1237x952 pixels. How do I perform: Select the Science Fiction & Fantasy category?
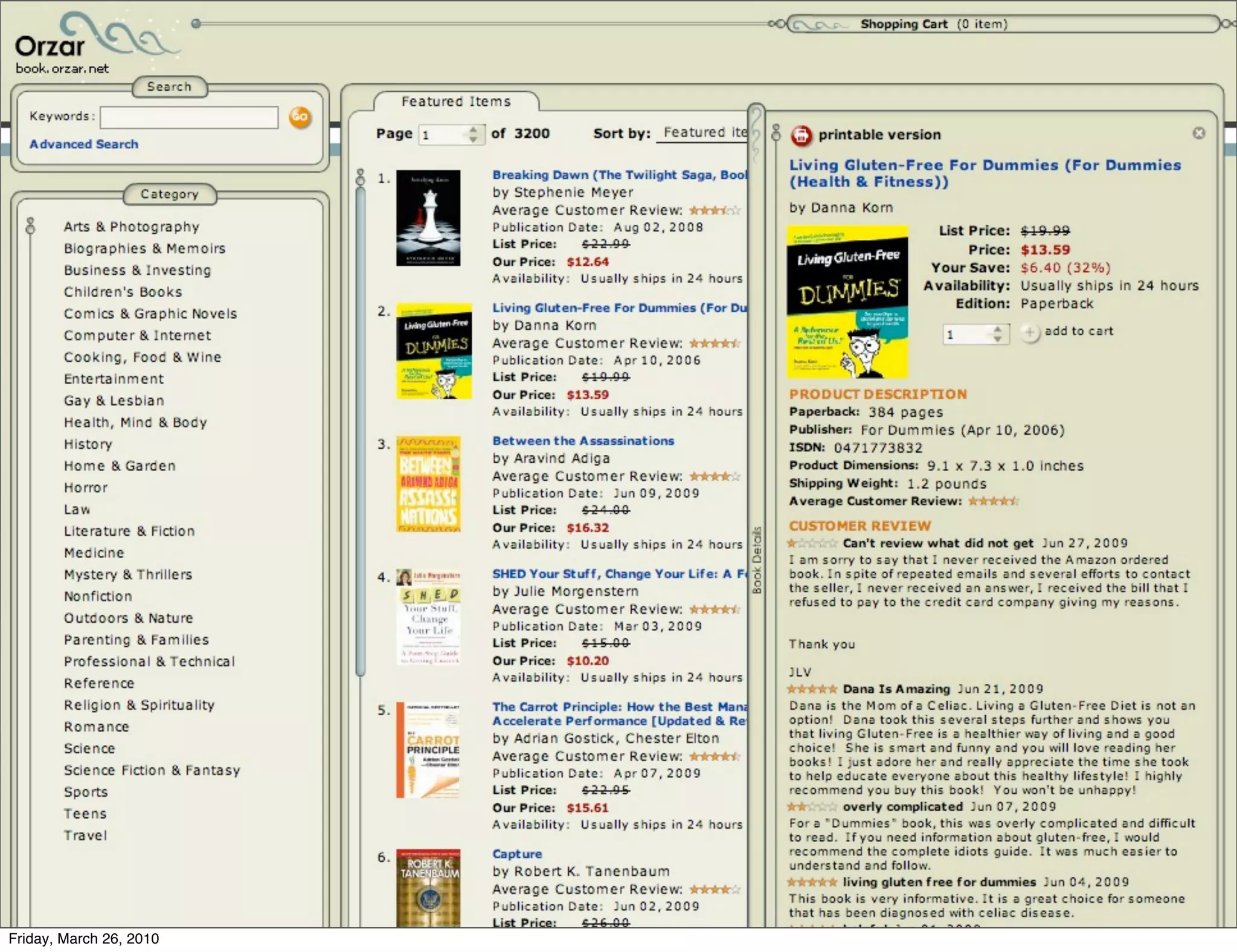pyautogui.click(x=152, y=770)
